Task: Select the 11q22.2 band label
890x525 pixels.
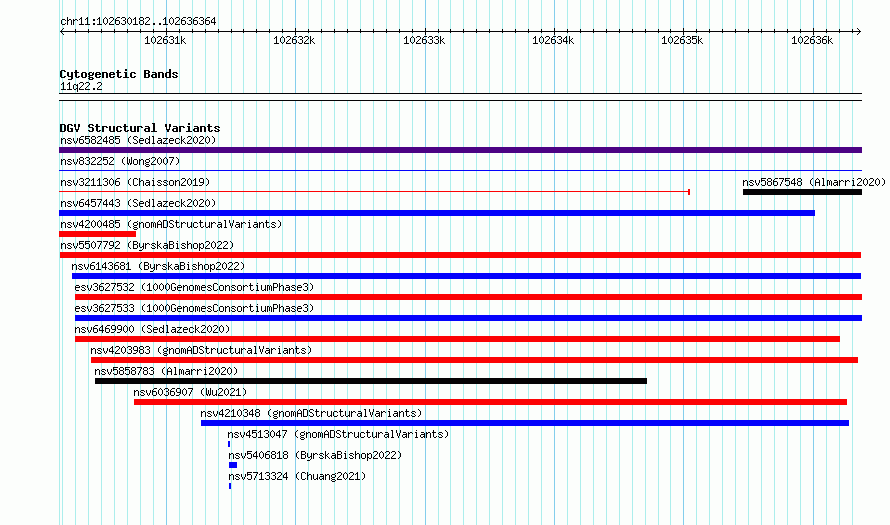Action: click(81, 86)
